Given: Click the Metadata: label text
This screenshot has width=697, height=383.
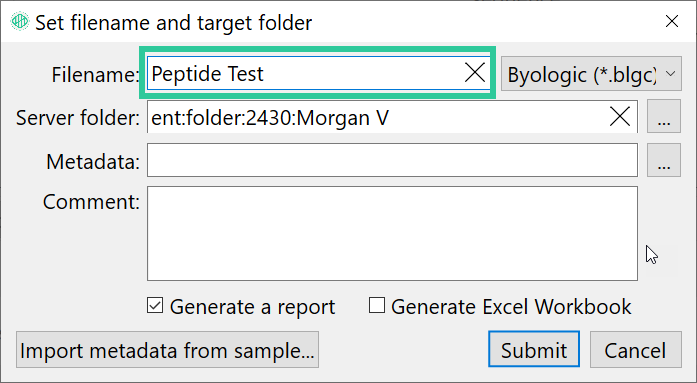Looking at the screenshot, I should point(93,161).
